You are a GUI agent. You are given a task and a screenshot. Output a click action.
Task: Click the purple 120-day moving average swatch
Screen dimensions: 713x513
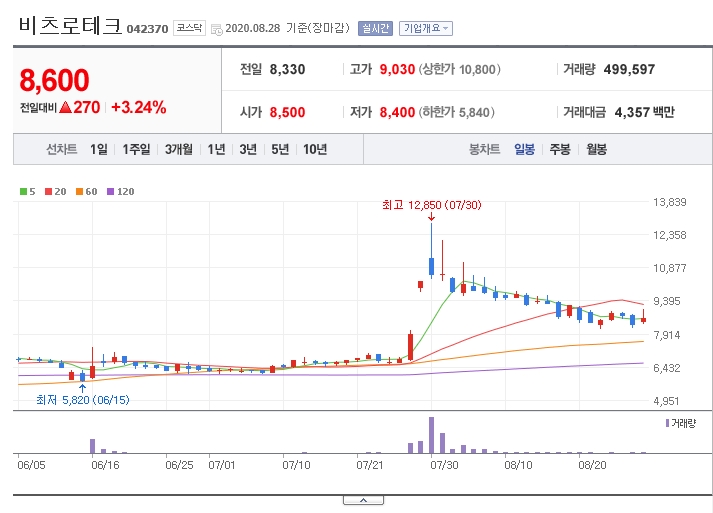[x=110, y=191]
